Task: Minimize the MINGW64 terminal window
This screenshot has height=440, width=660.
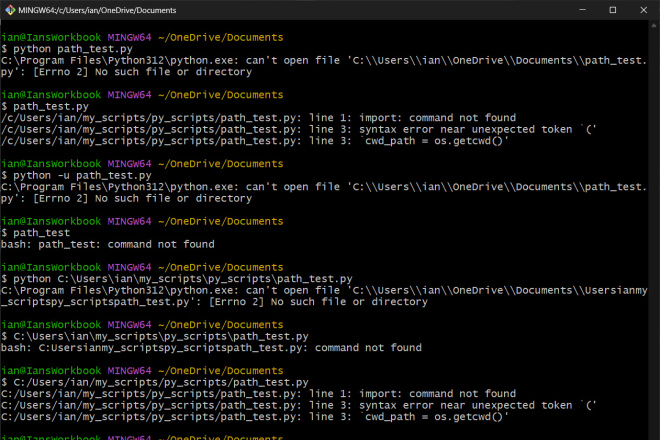Action: (583, 10)
